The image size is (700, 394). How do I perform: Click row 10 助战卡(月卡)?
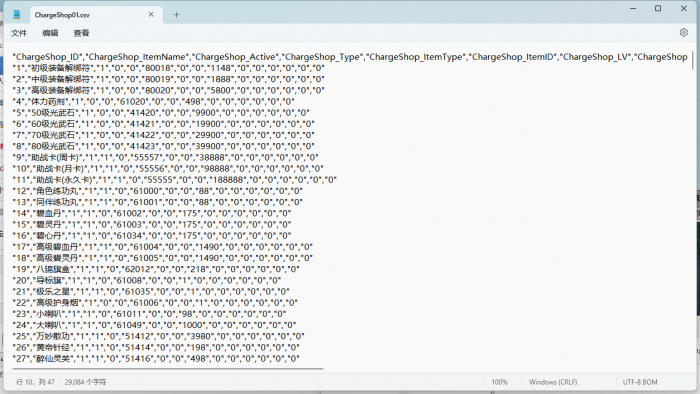tap(168, 169)
